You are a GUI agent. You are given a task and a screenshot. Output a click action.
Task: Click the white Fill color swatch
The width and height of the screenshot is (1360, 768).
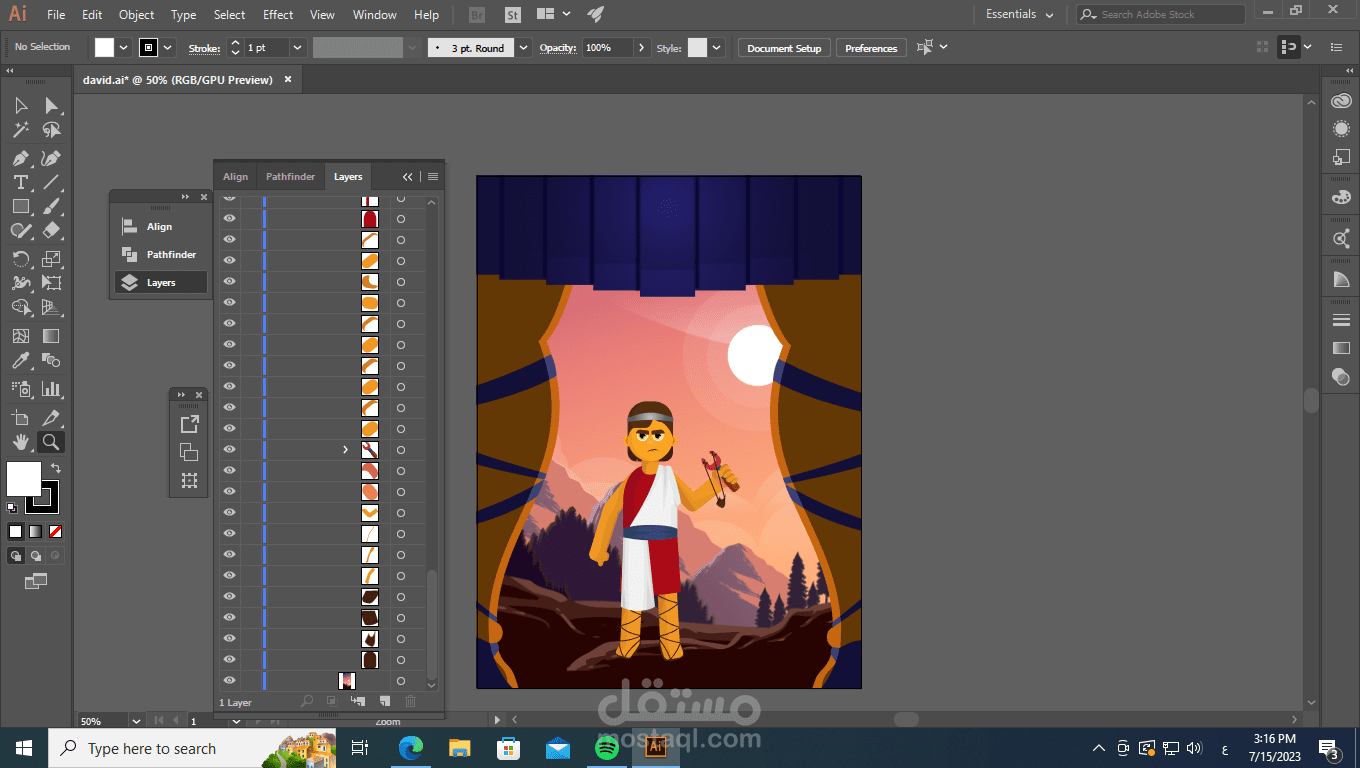[24, 479]
